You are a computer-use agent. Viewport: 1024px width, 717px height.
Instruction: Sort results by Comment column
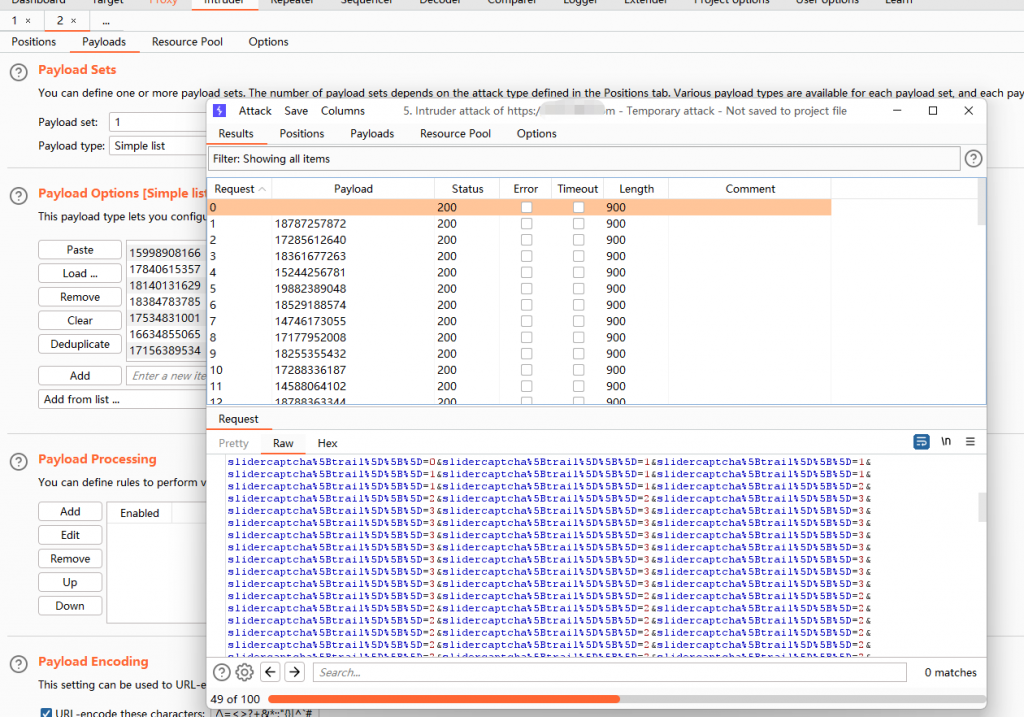click(x=750, y=189)
